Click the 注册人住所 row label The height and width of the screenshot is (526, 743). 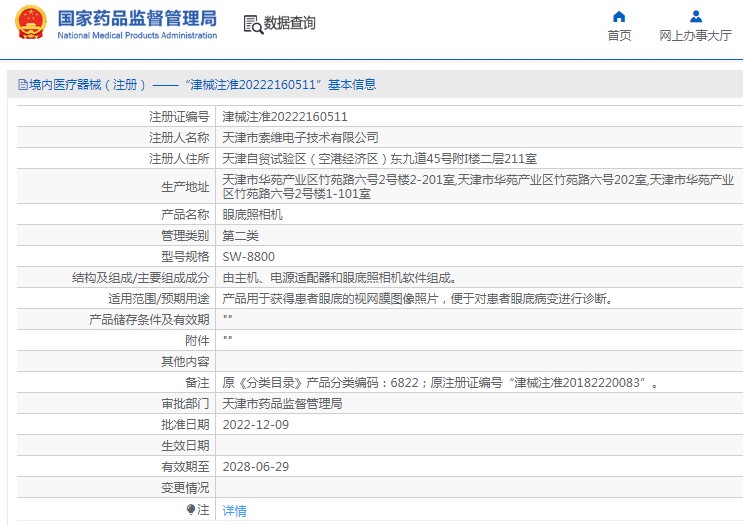tap(179, 159)
